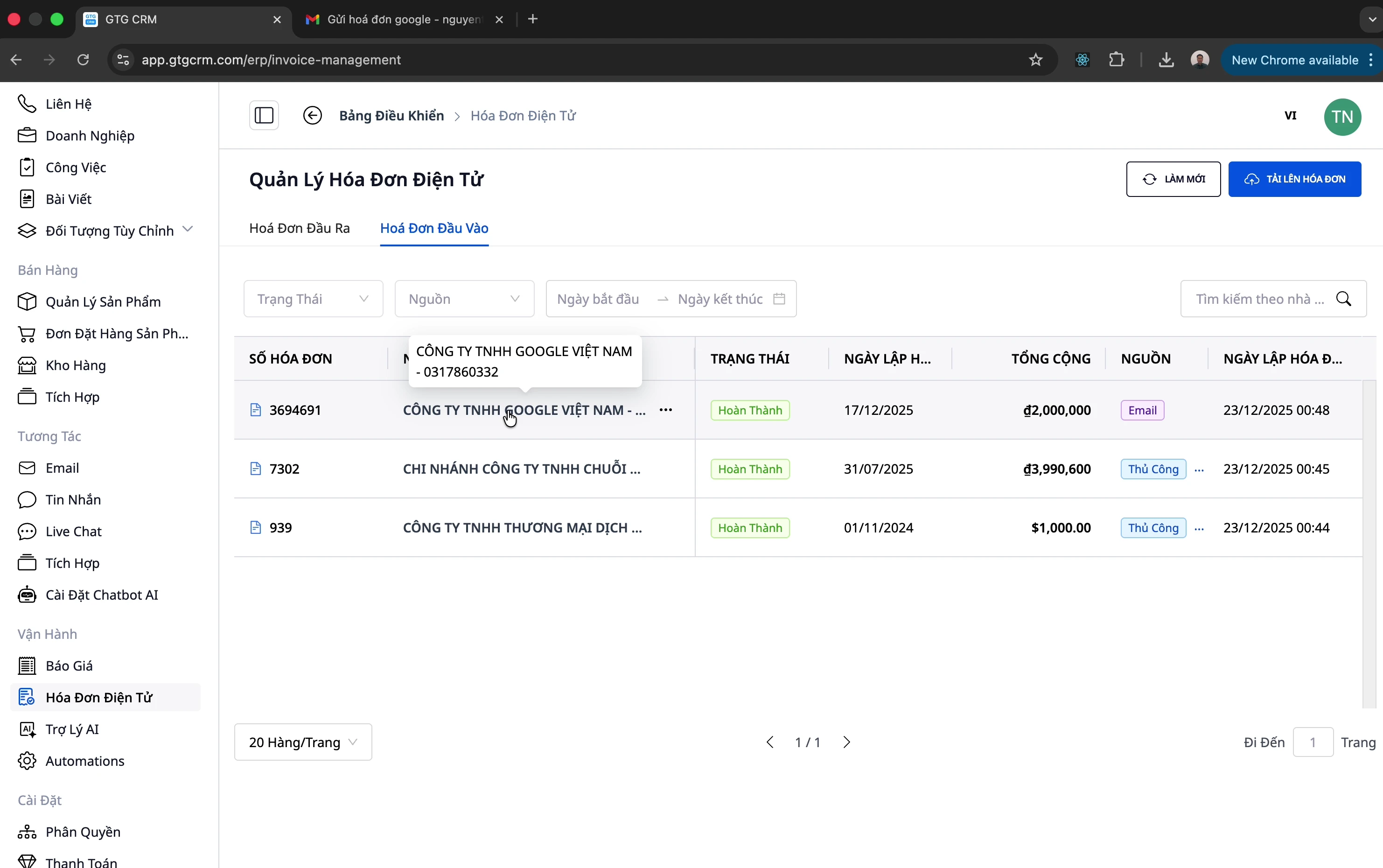1383x868 pixels.
Task: Click the search magnifier icon
Action: tap(1344, 299)
